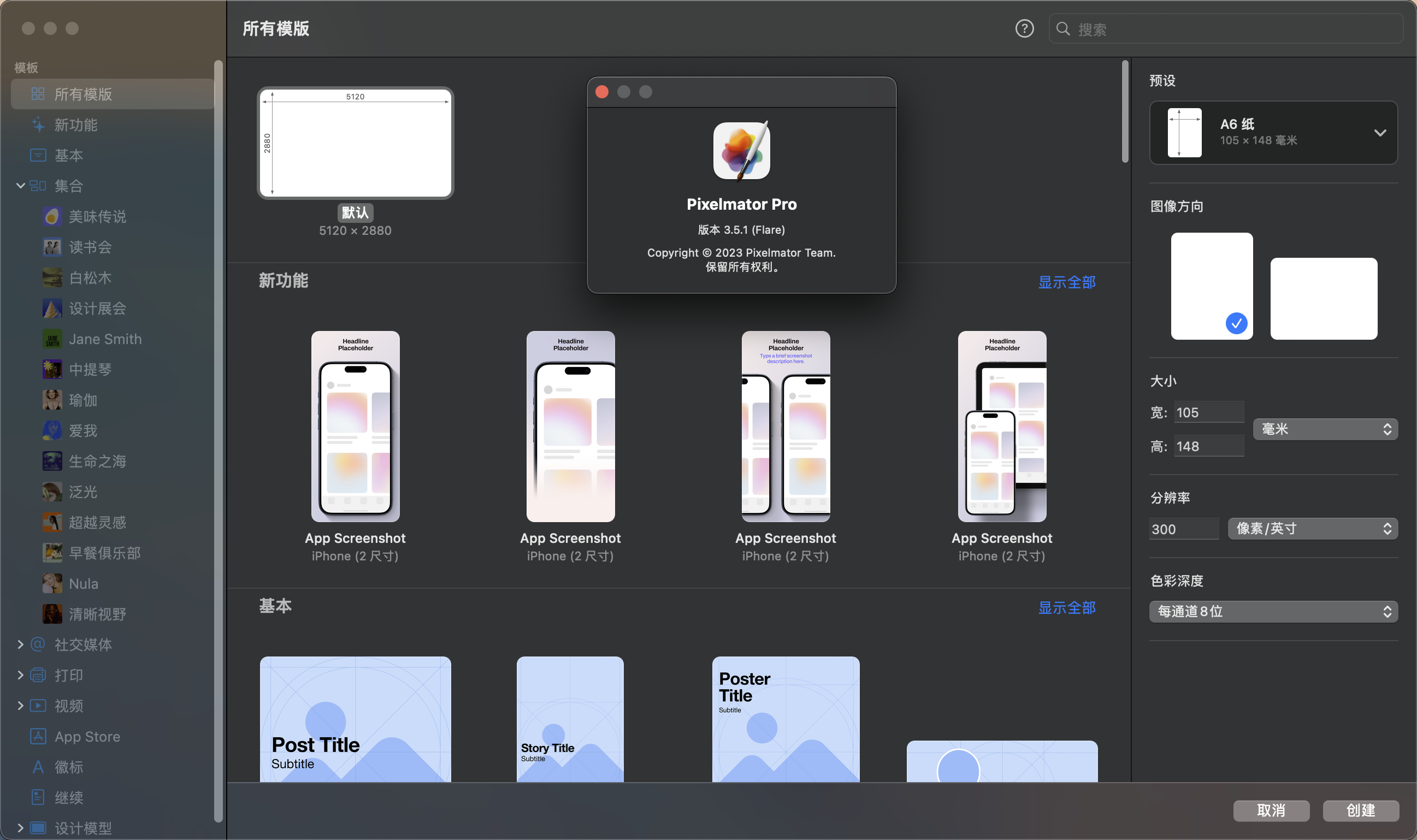The image size is (1417, 840).
Task: Click the sidebar vertical scrollbar
Action: [218, 441]
